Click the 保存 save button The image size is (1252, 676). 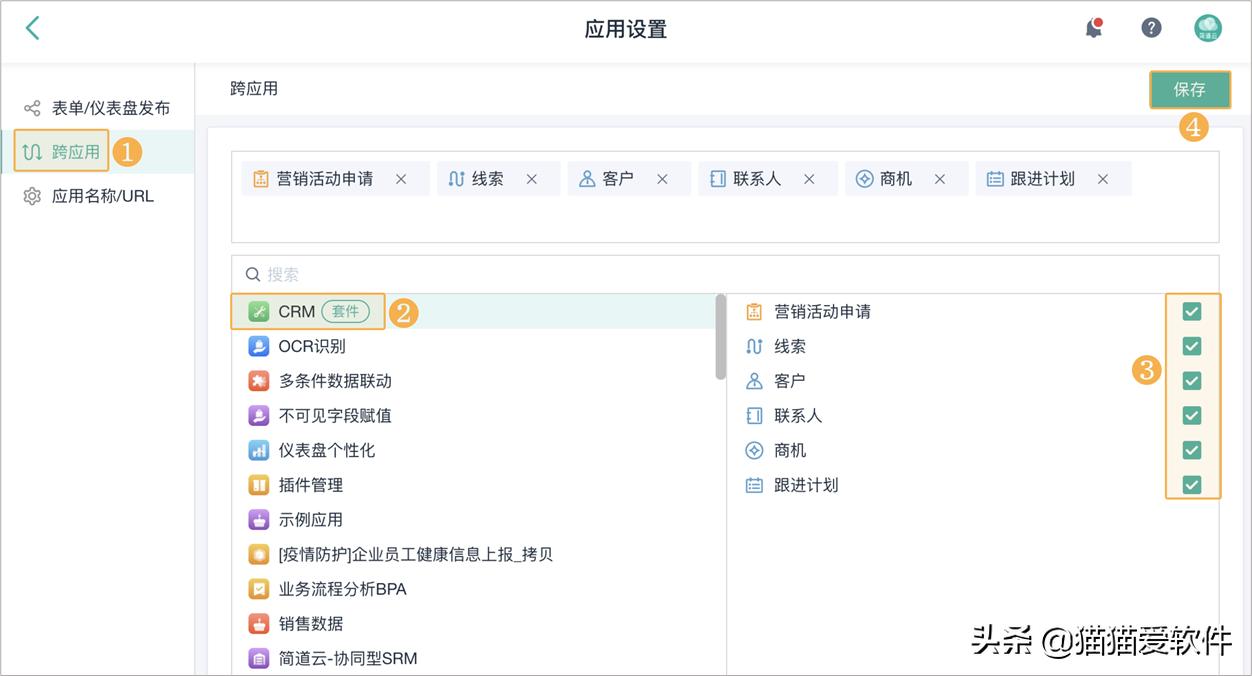click(1190, 89)
